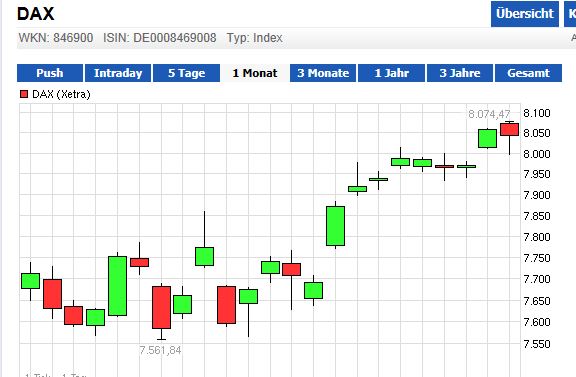Show the 5 Tage chart
The width and height of the screenshot is (576, 377).
click(187, 73)
